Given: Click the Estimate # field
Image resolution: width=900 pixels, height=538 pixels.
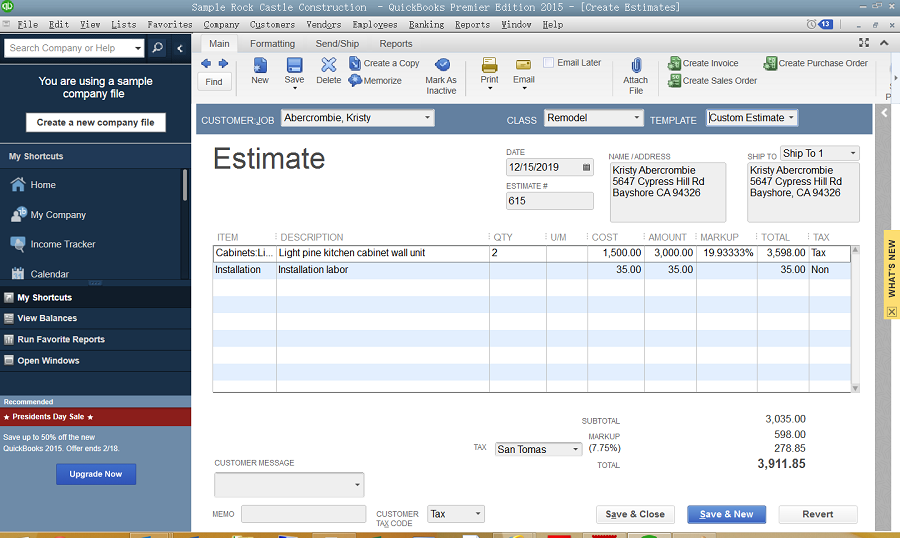Looking at the screenshot, I should click(549, 201).
